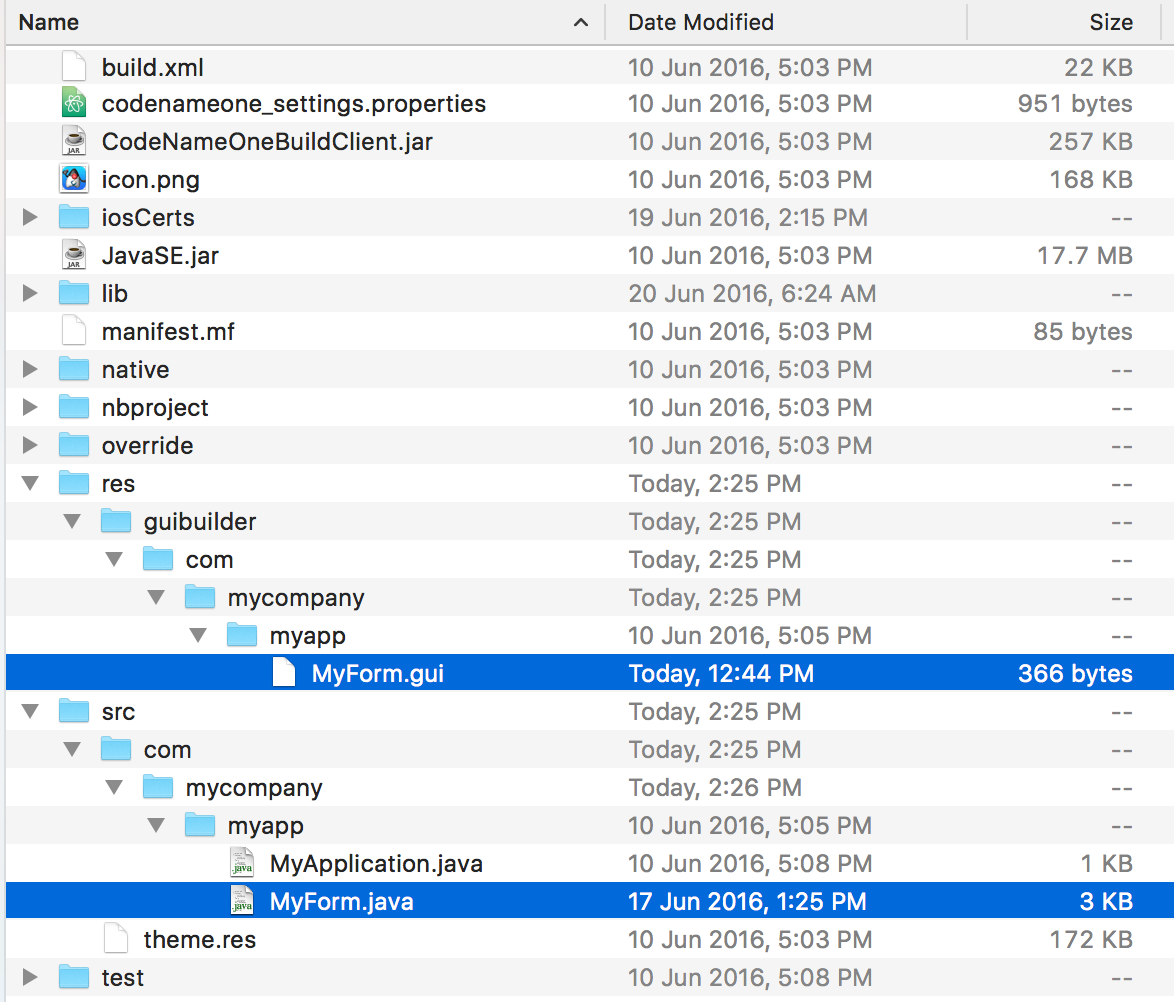
Task: Click the MyApplication.java Java file icon
Action: coord(242,863)
